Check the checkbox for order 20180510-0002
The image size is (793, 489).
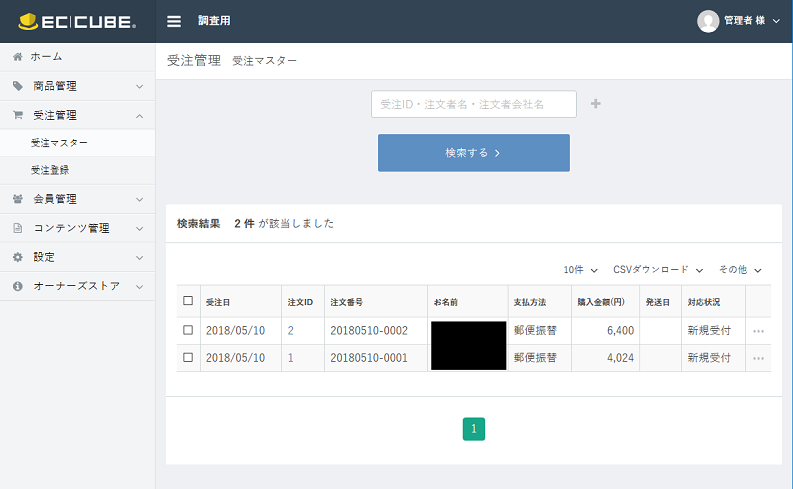[x=188, y=330]
